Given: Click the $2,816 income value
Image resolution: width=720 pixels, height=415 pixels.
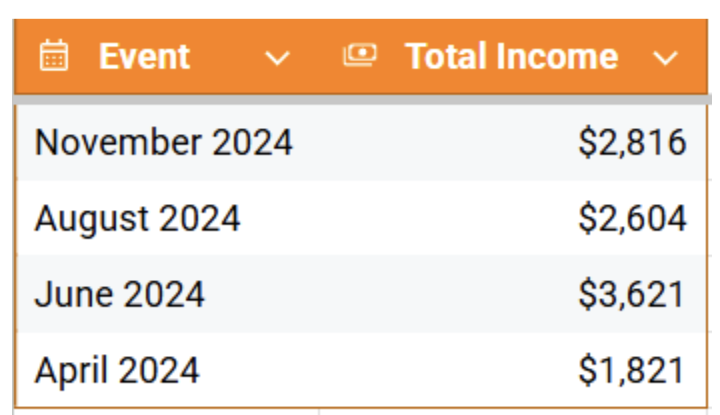Looking at the screenshot, I should click(x=632, y=142).
